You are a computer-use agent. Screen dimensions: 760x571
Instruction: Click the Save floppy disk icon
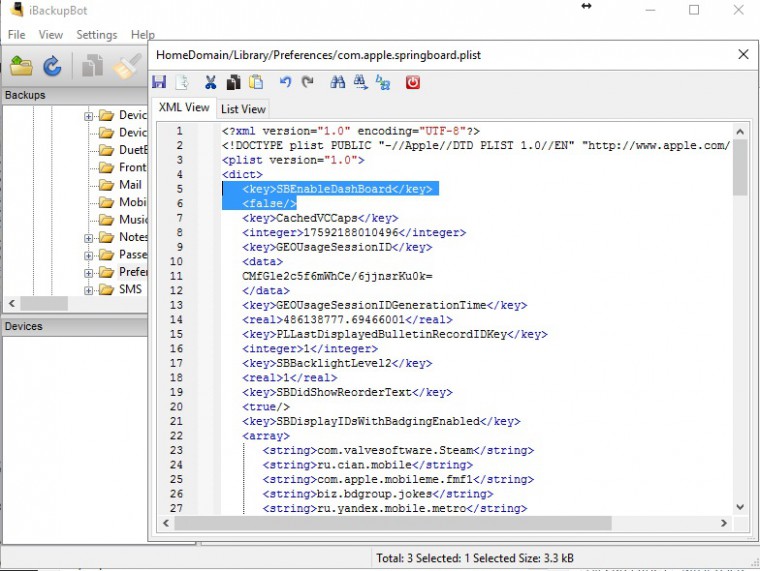(160, 83)
